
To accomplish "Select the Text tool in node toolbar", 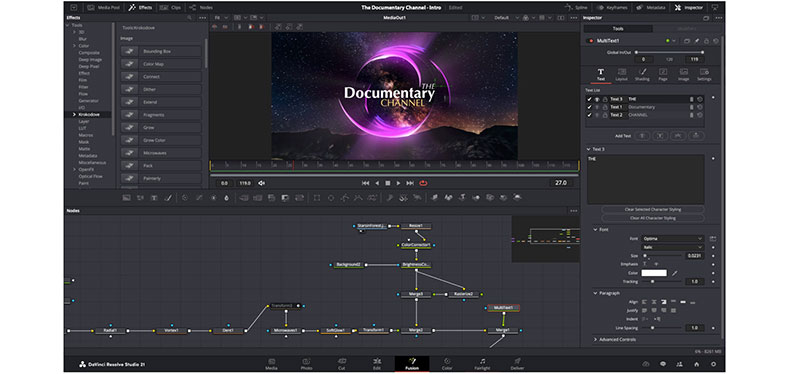I will coord(154,198).
